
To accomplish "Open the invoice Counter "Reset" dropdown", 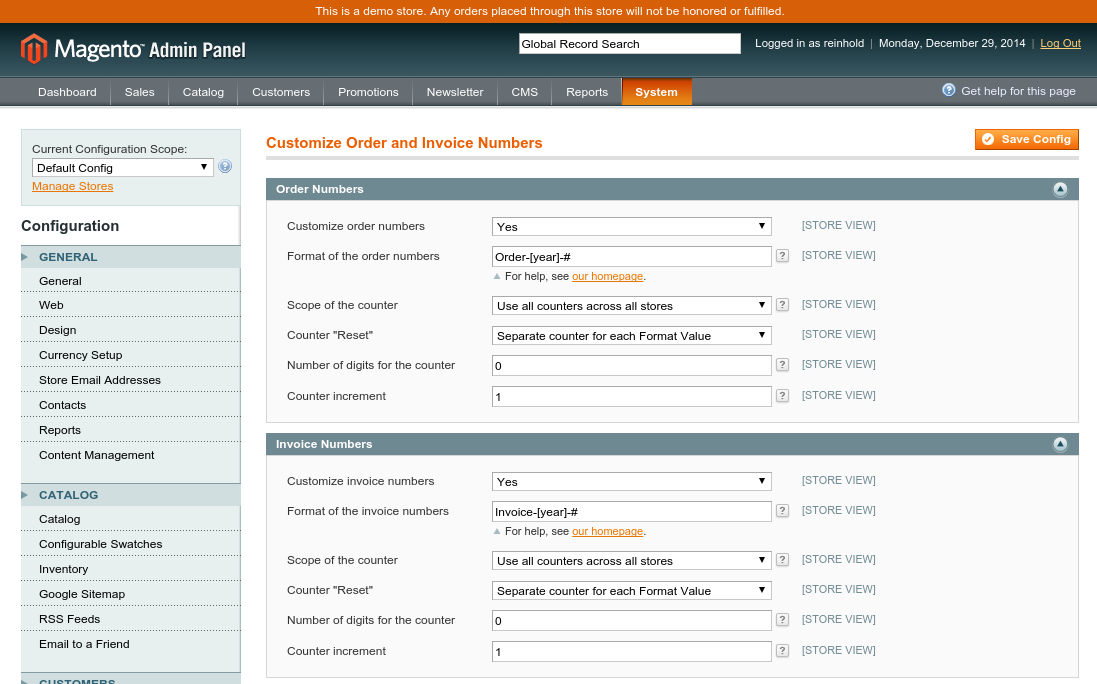I will 631,591.
